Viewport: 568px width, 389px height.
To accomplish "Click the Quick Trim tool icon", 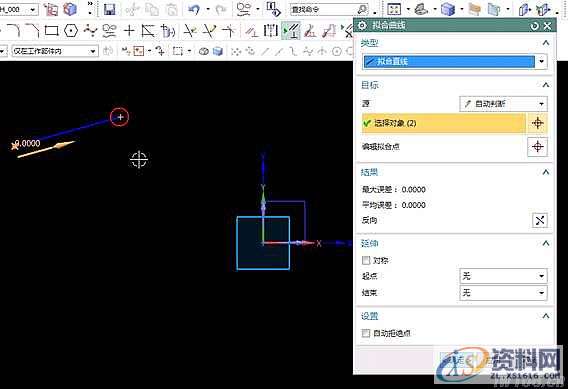I will pyautogui.click(x=189, y=31).
